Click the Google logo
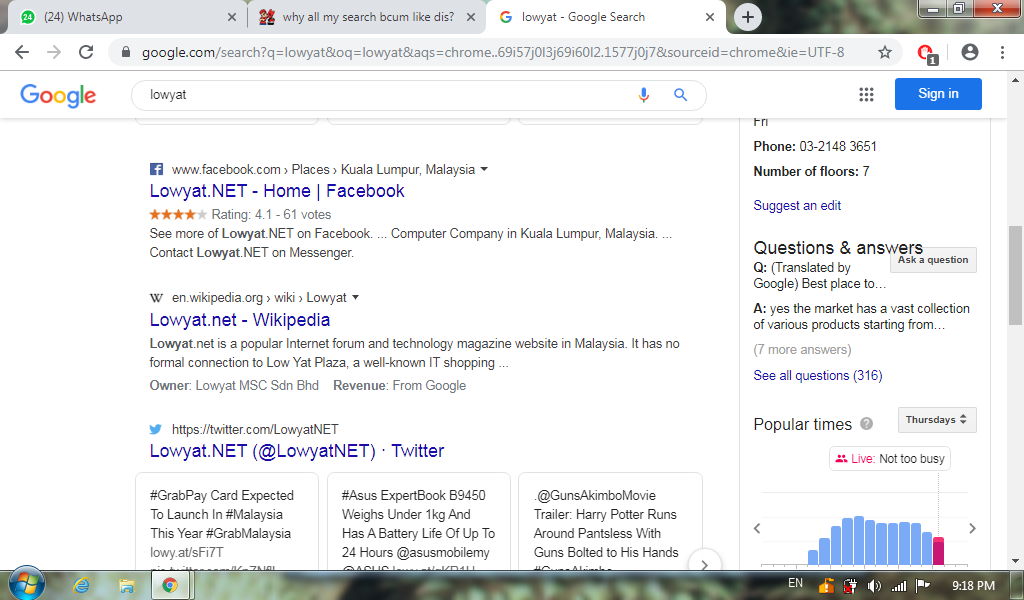The height and width of the screenshot is (600, 1024). 58,95
